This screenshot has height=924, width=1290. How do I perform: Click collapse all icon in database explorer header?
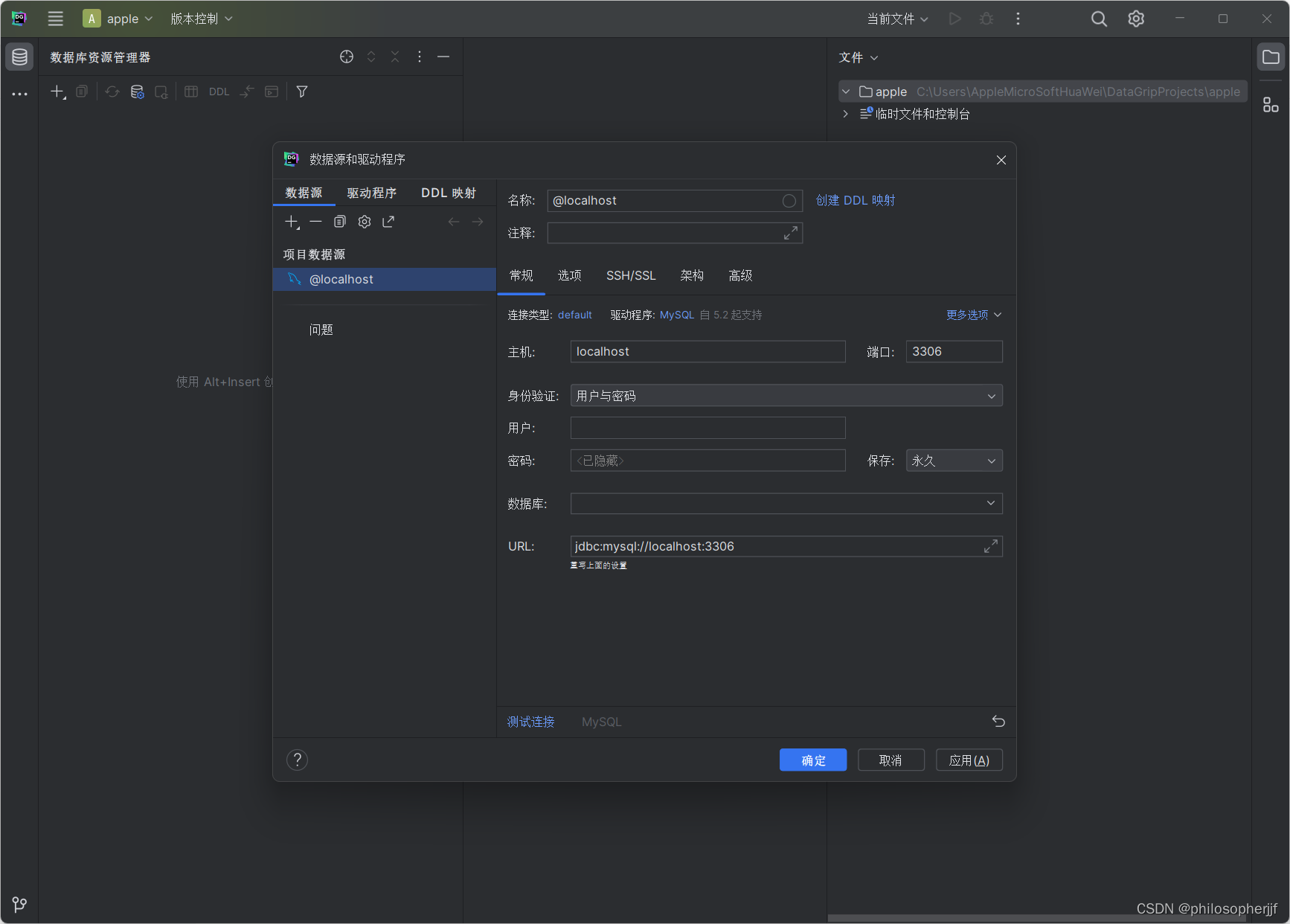pyautogui.click(x=395, y=57)
